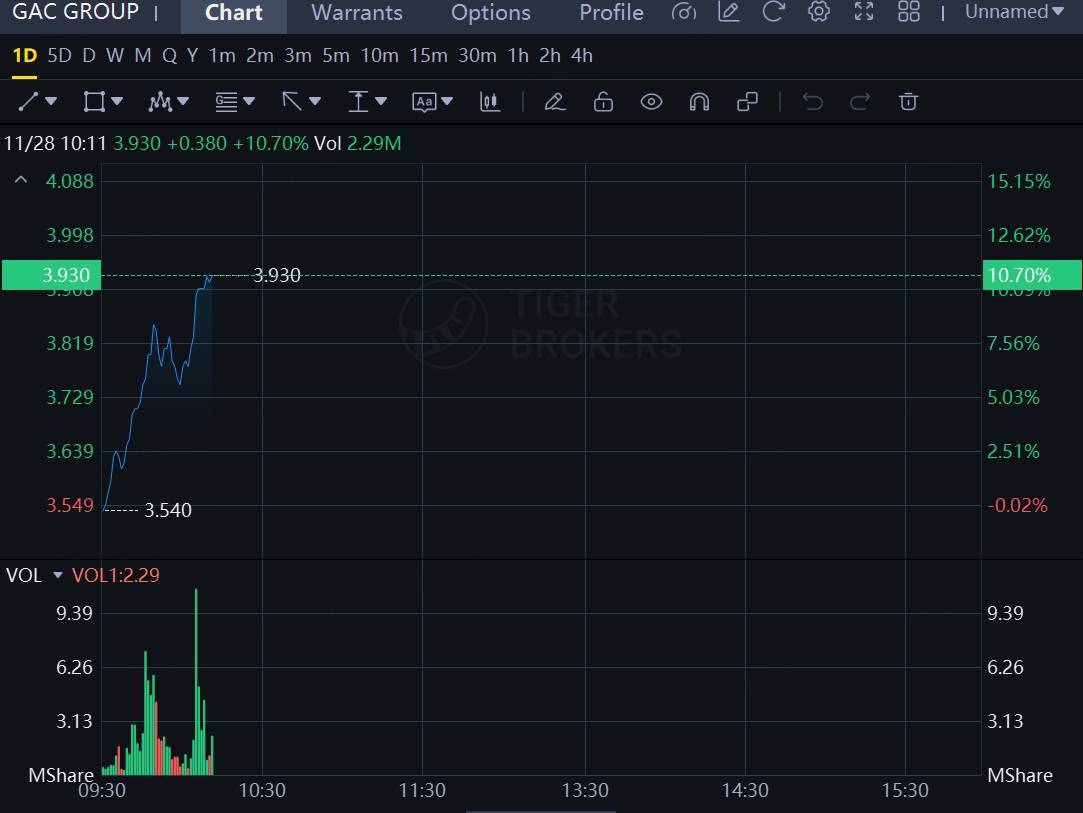Image resolution: width=1083 pixels, height=813 pixels.
Task: Toggle the lock drawings icon
Action: coord(603,101)
